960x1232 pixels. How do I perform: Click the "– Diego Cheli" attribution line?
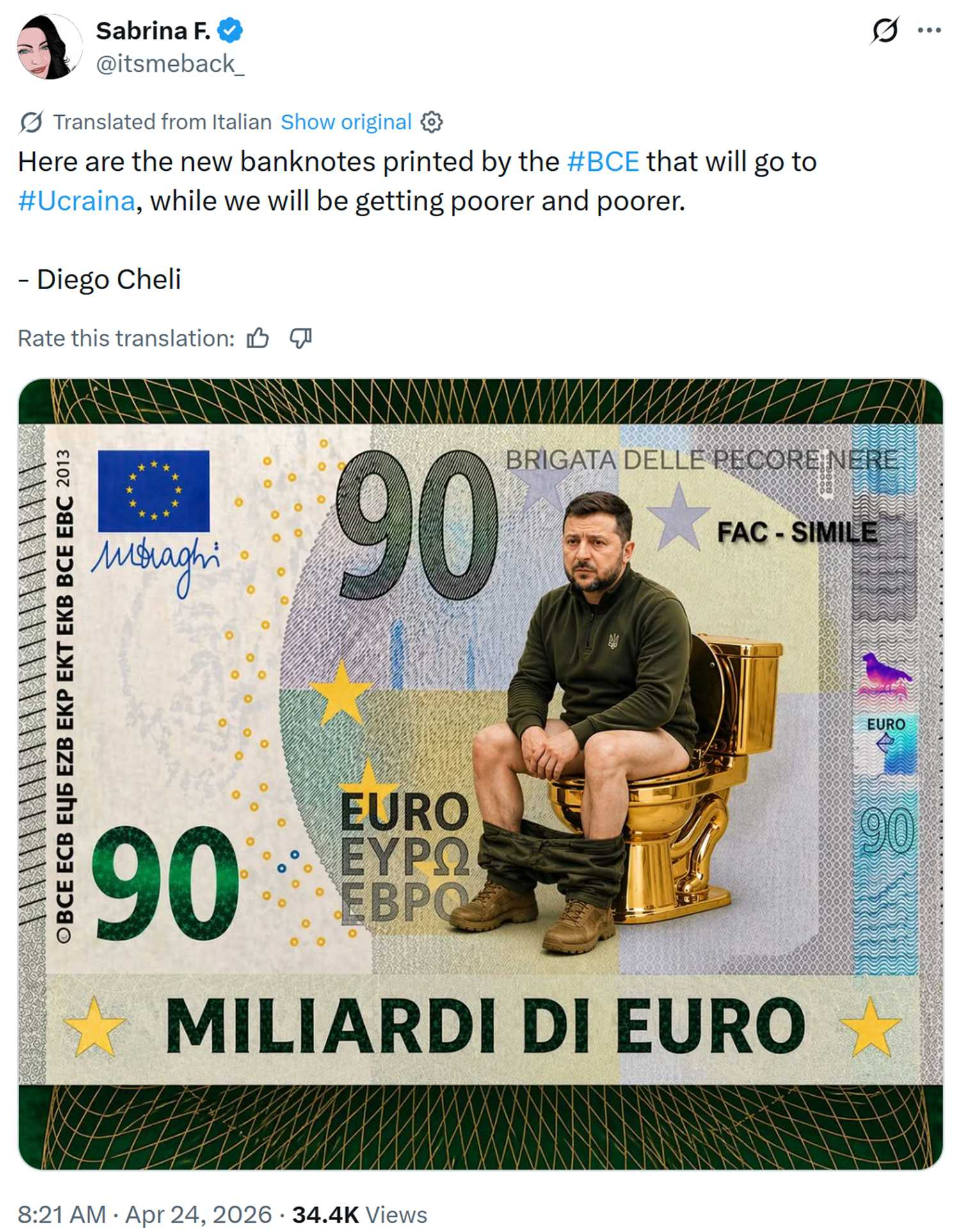(x=100, y=279)
